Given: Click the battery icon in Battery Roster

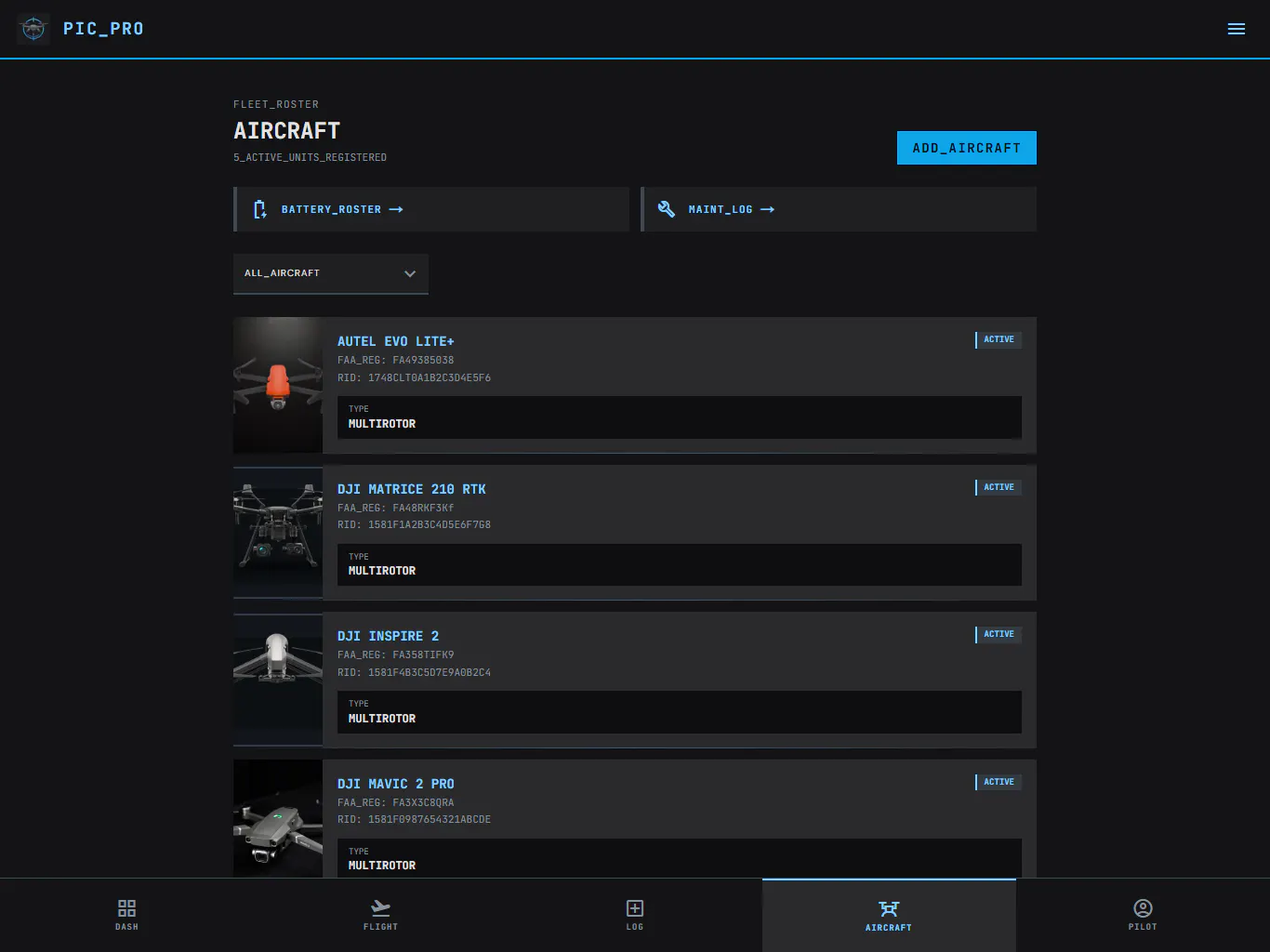Looking at the screenshot, I should (260, 209).
